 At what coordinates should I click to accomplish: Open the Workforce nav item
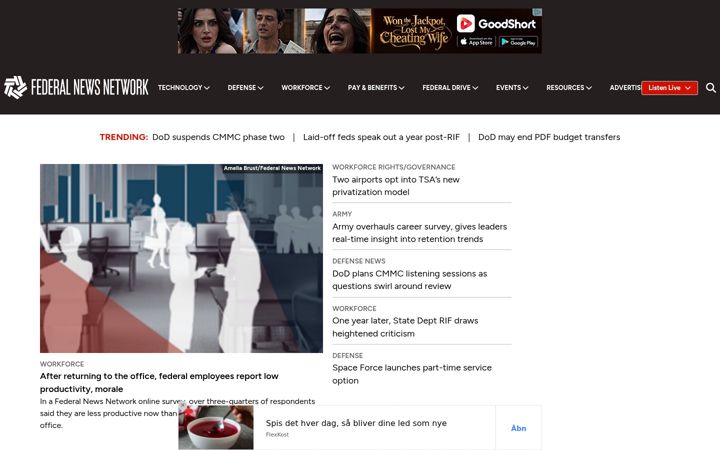pyautogui.click(x=302, y=88)
